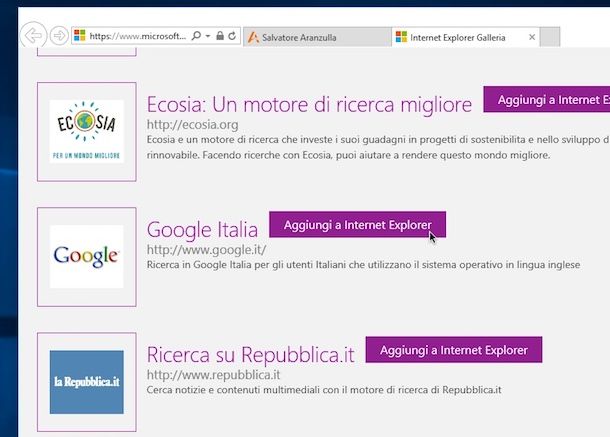Click the la Repubblica.it logo thumbnail

click(87, 382)
